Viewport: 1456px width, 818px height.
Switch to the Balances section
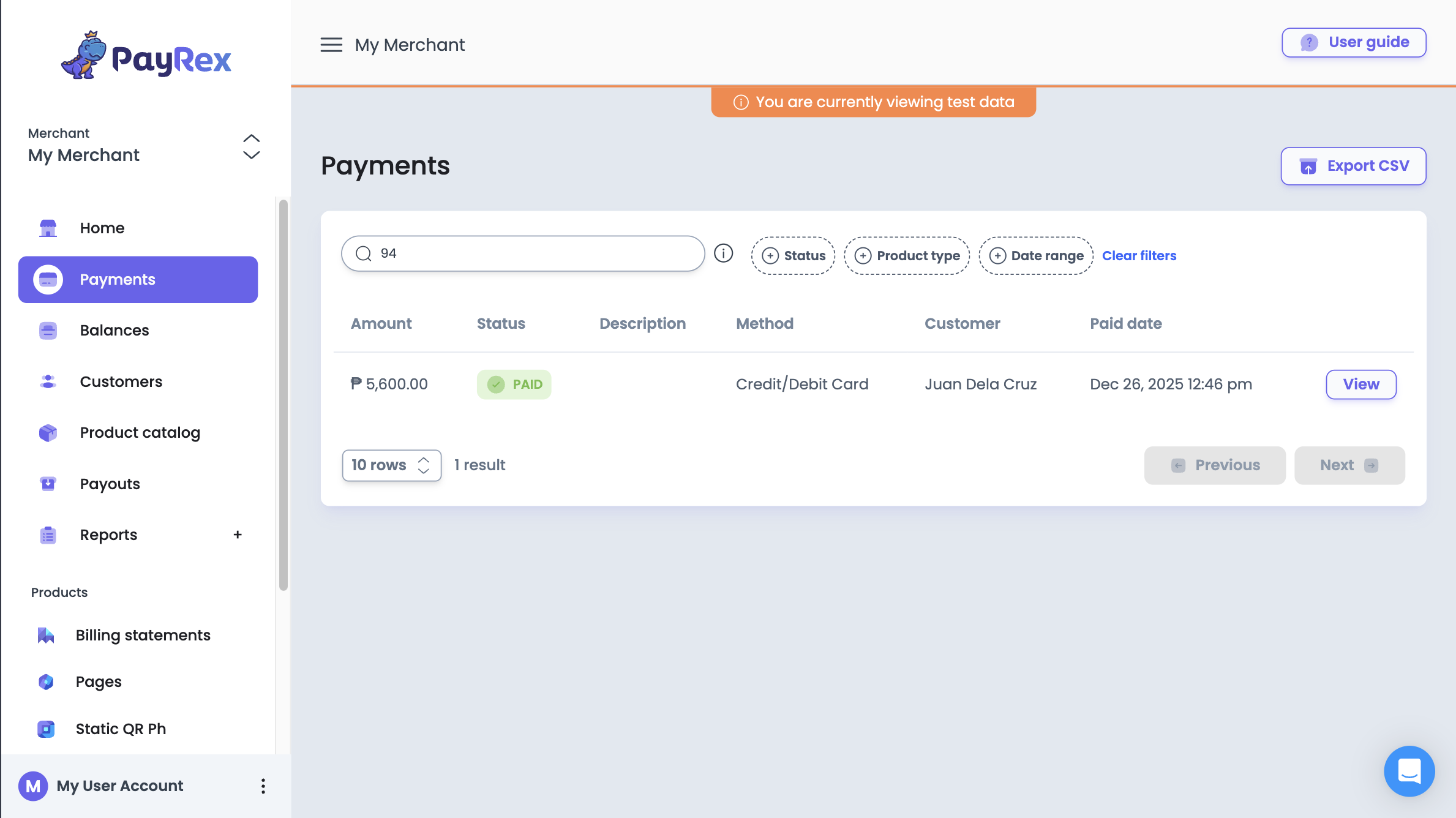tap(114, 330)
